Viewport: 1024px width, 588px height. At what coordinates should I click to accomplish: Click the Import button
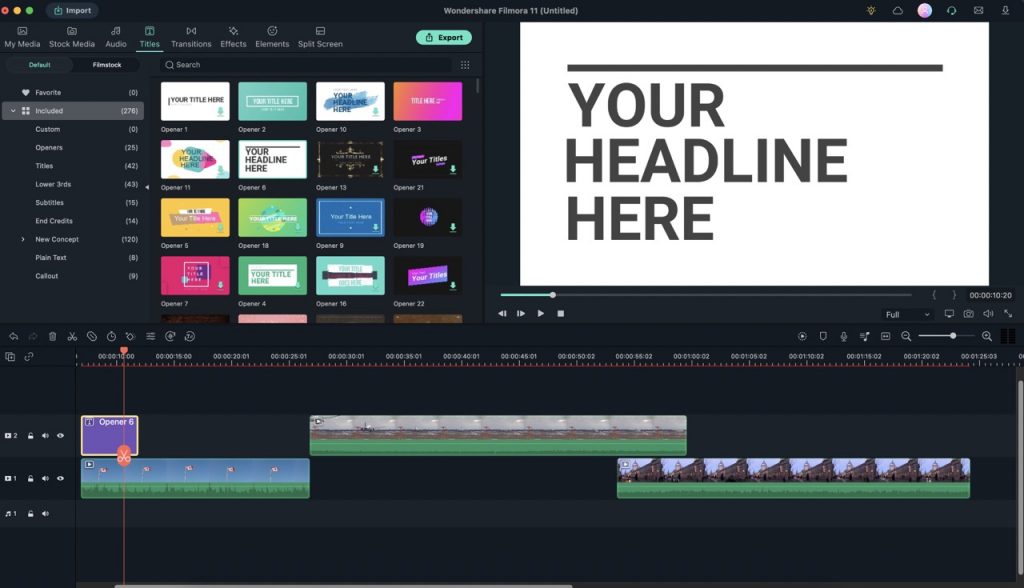(72, 10)
